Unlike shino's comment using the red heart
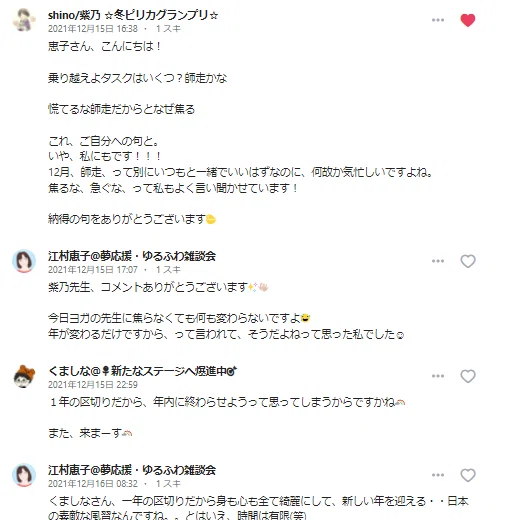Image resolution: width=527 pixels, height=520 pixels. point(468,20)
